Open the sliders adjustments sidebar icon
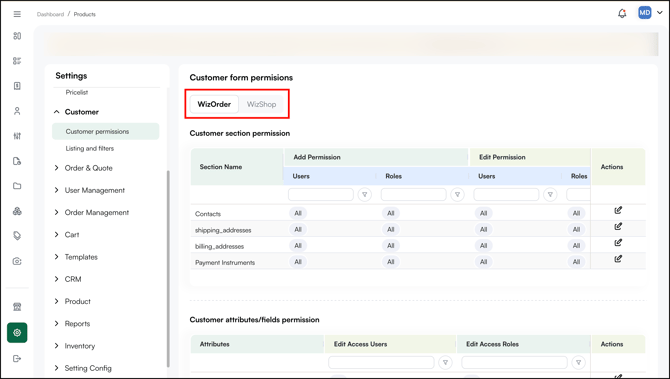This screenshot has height=379, width=670. (x=17, y=136)
